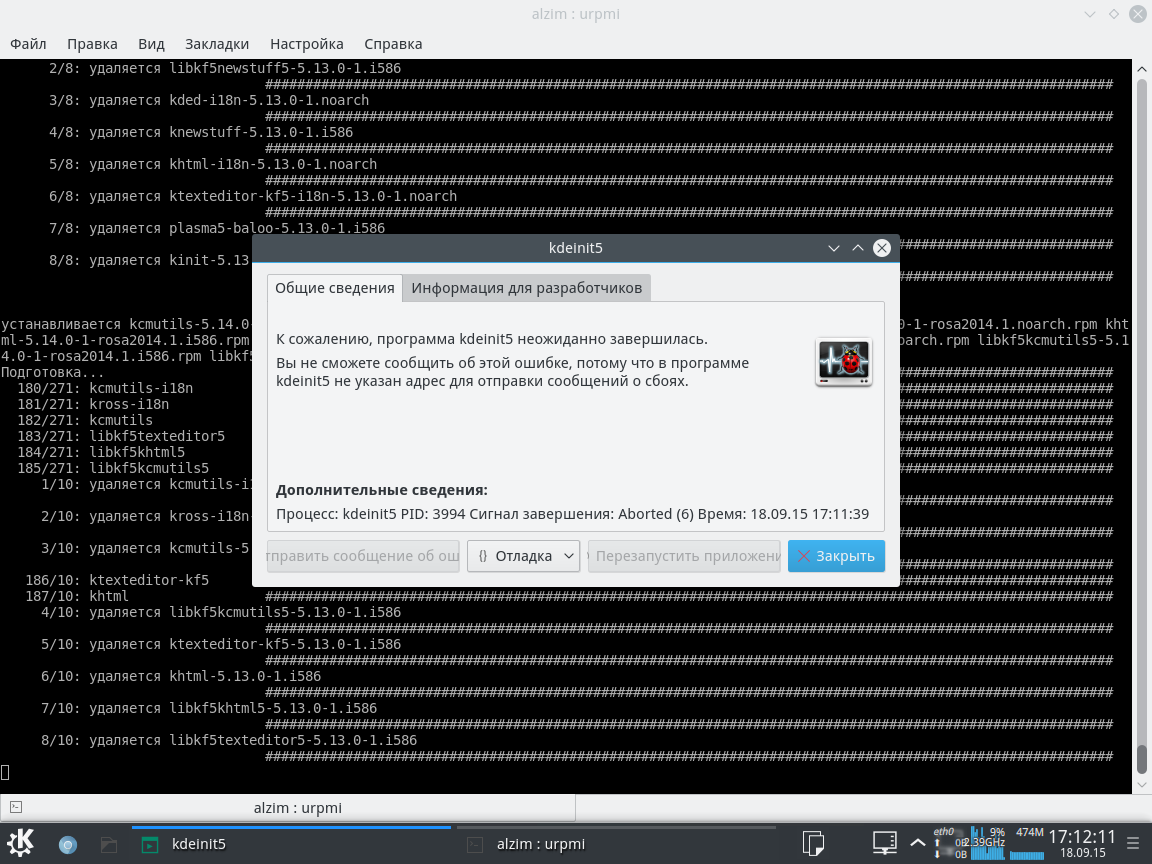Click terminal line 6/8 ktexteditor-kf5-i18n

click(x=253, y=196)
